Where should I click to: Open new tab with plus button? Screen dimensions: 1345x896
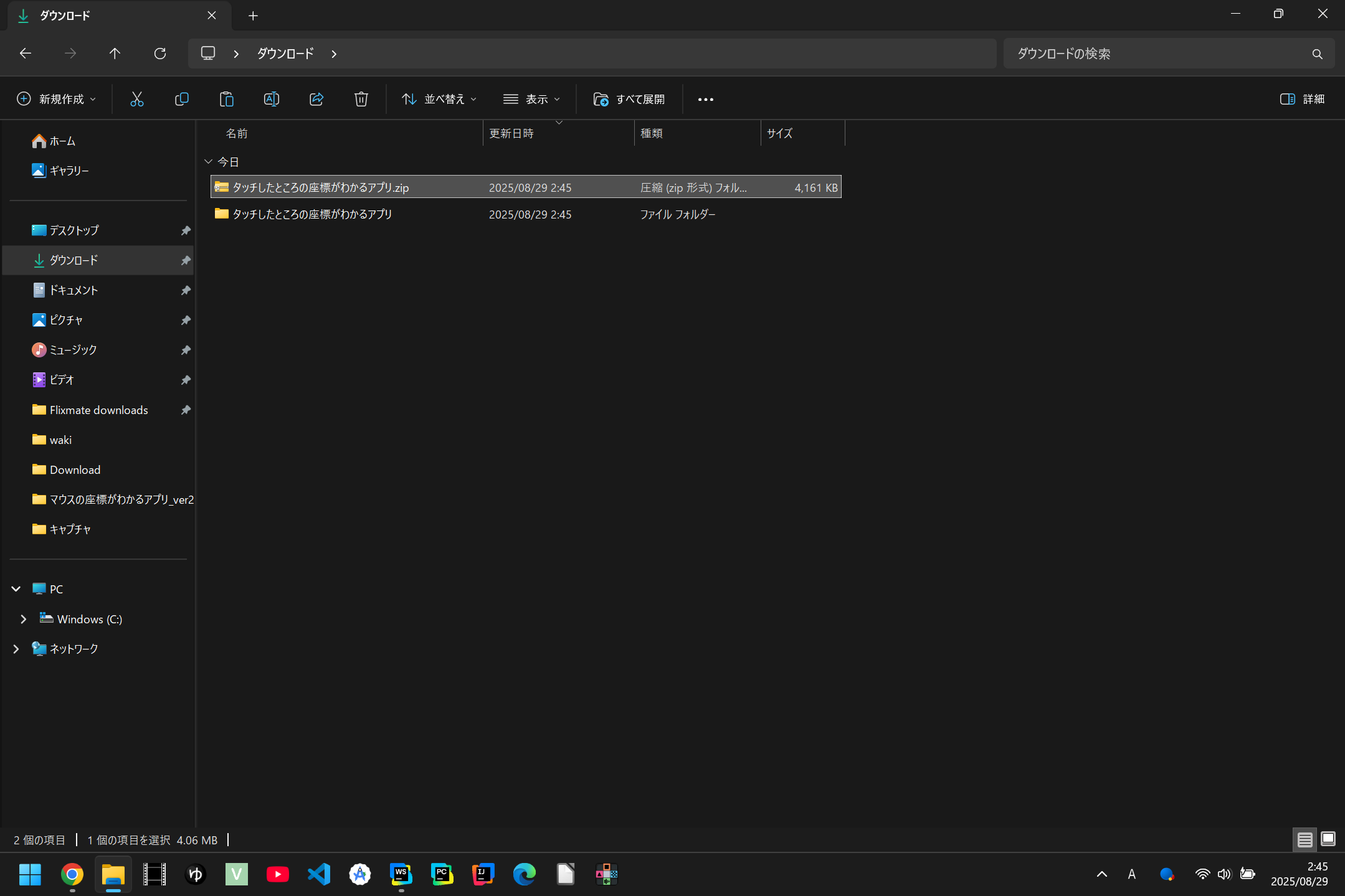(253, 16)
